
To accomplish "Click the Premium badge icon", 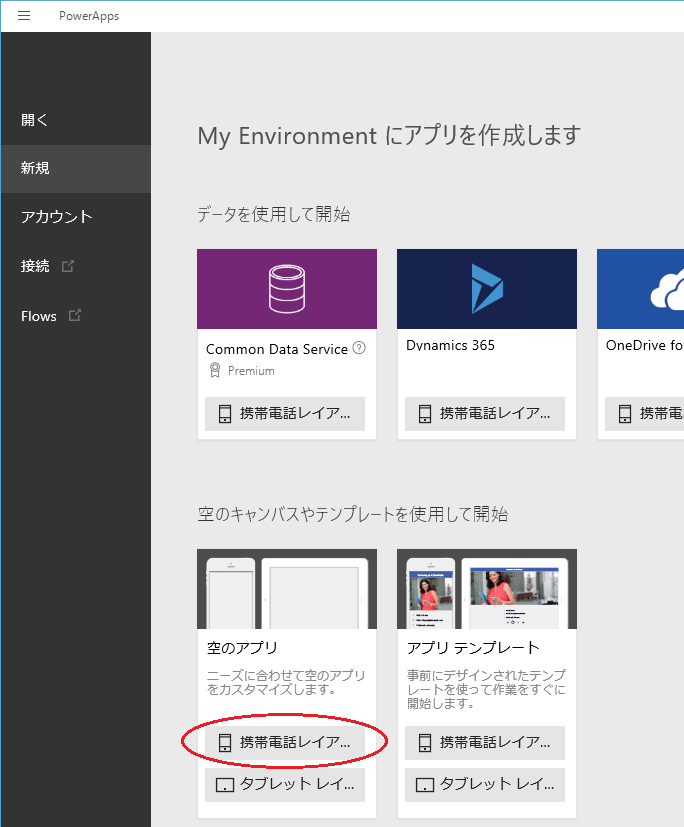I will pos(215,370).
